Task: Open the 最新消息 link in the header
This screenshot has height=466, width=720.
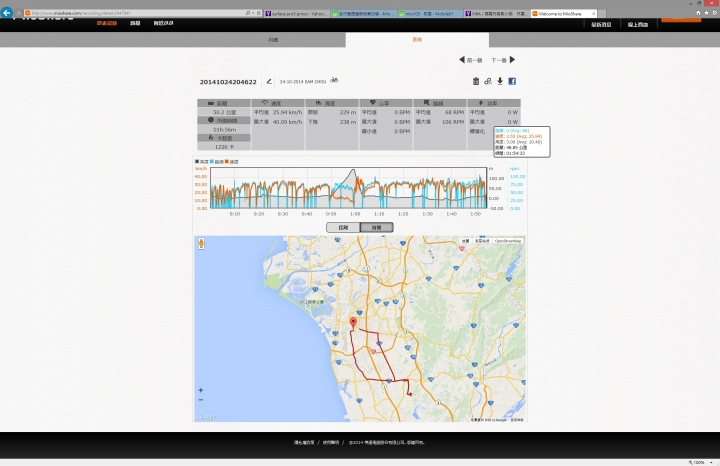Action: (601, 24)
